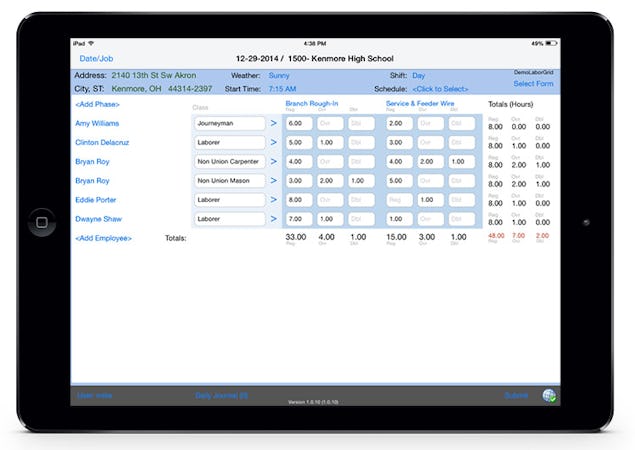Select Clinton Delacruz's Laborer class field
Image resolution: width=635 pixels, height=450 pixels.
point(230,142)
